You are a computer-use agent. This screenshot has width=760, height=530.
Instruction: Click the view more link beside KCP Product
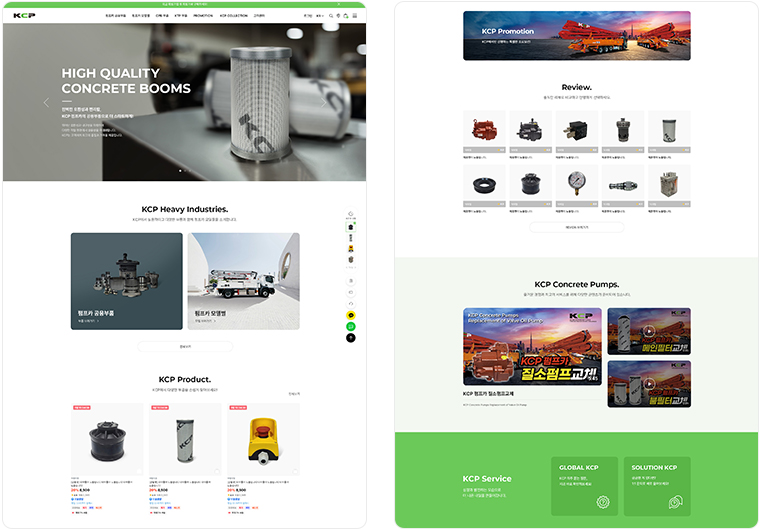click(294, 394)
